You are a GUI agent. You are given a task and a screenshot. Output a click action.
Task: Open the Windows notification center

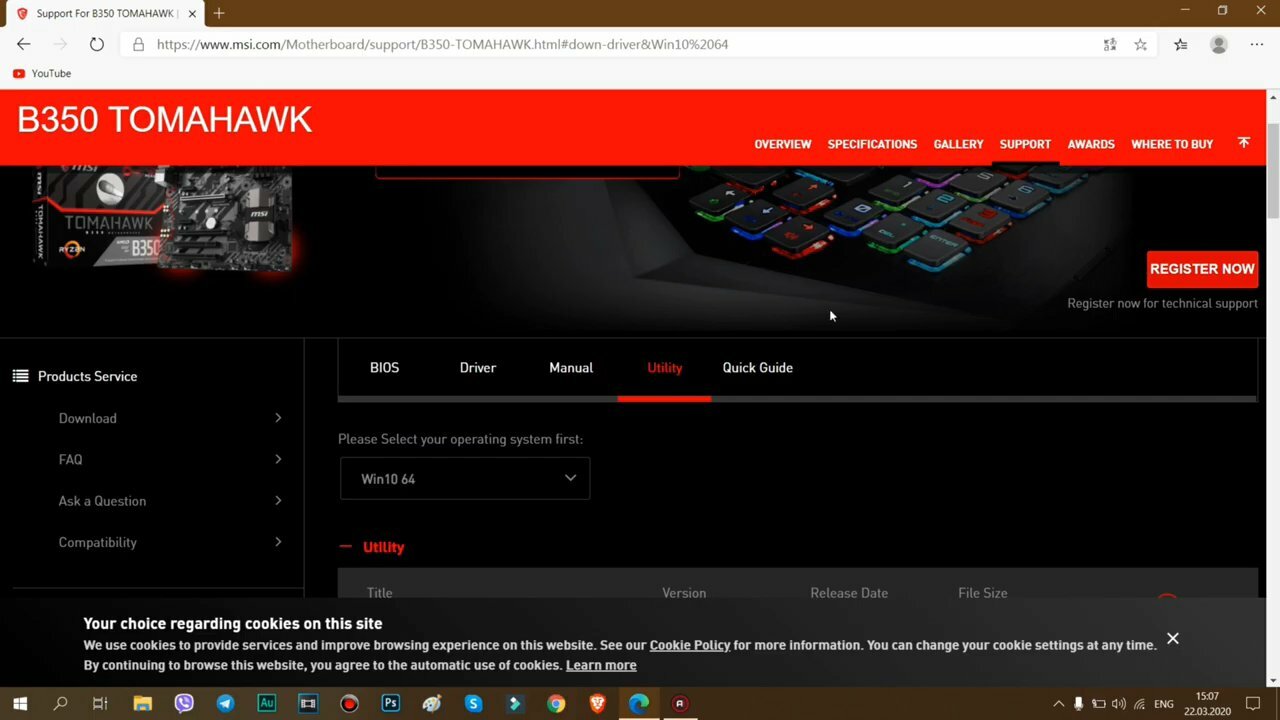pos(1253,704)
